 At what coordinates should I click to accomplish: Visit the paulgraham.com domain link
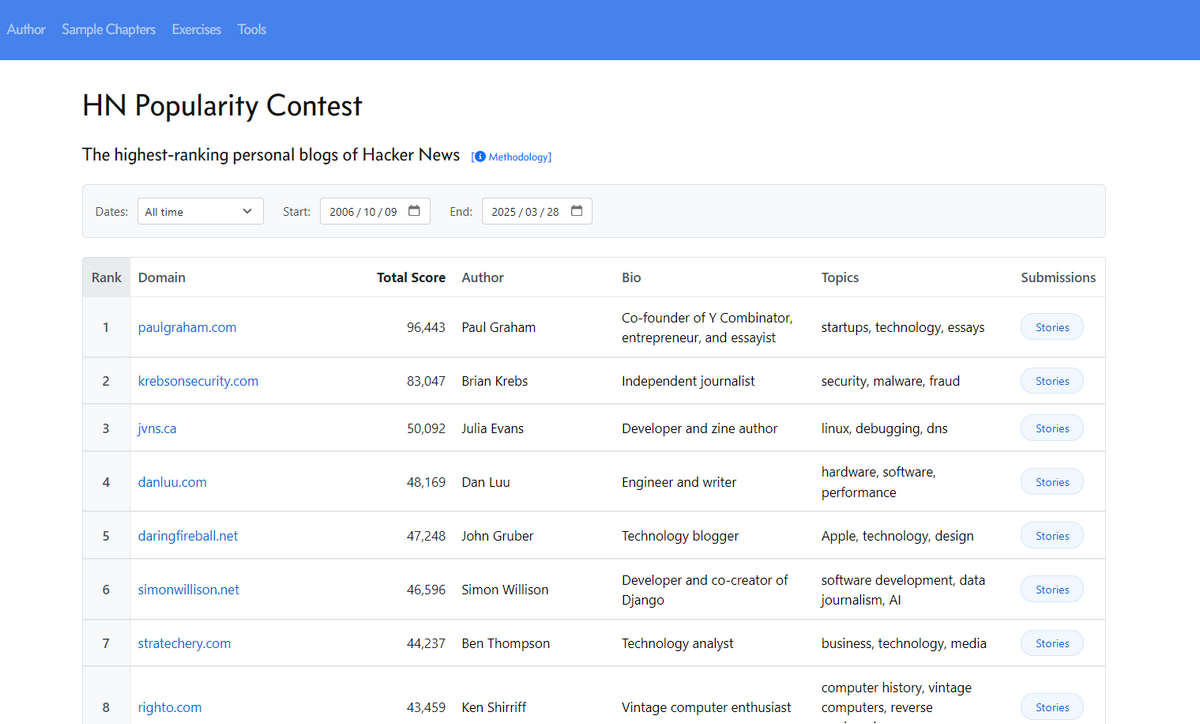(x=187, y=327)
